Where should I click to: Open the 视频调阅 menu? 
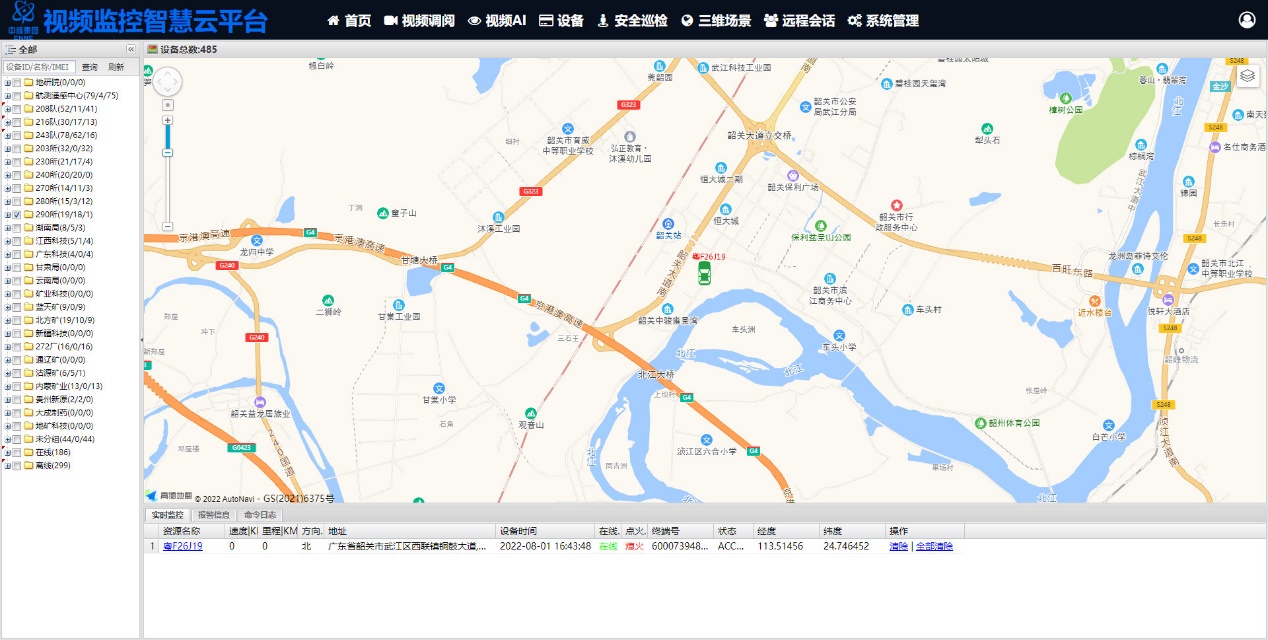pyautogui.click(x=419, y=21)
